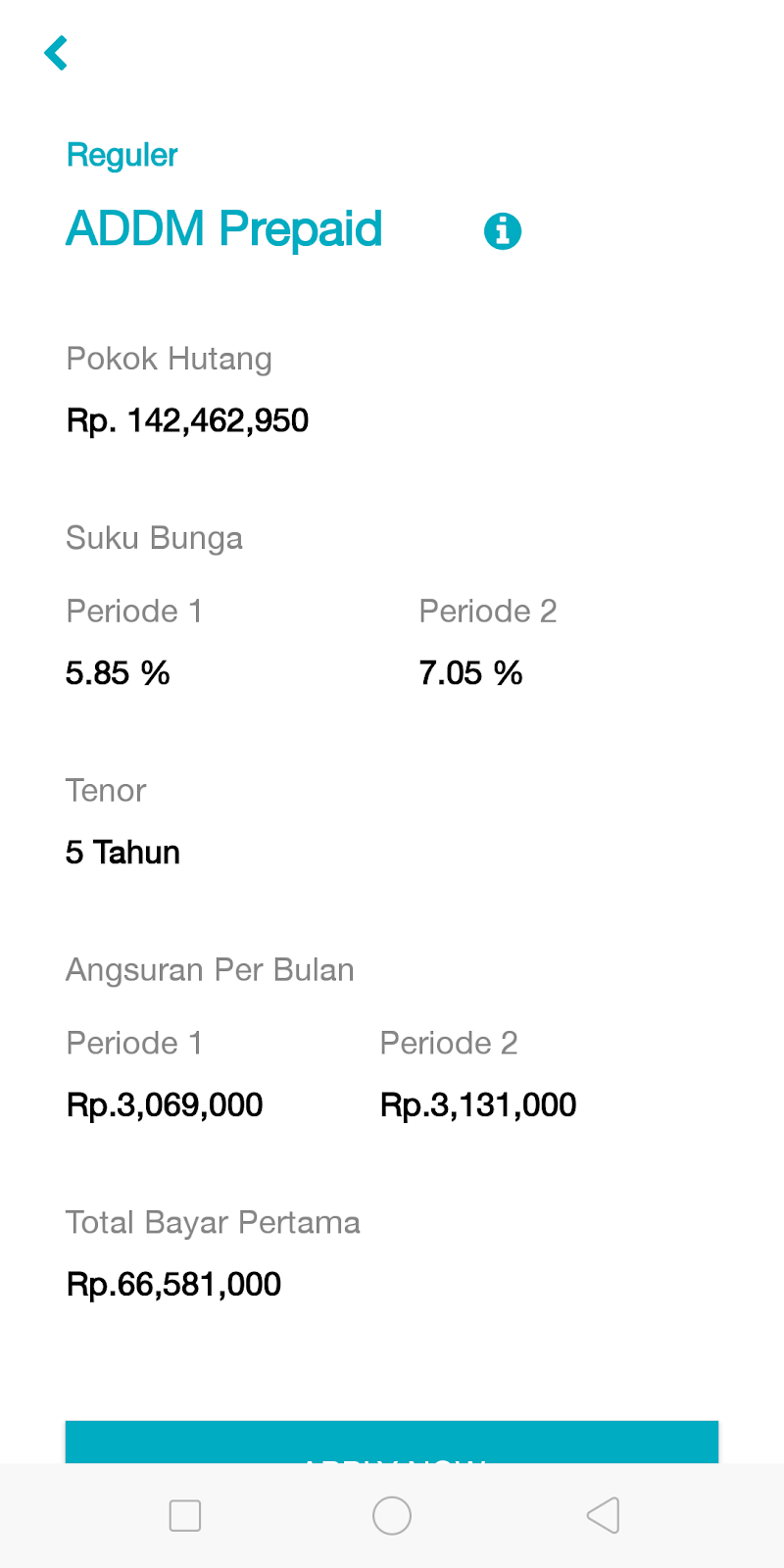This screenshot has width=784, height=1568.
Task: Select the 5 Tahun tenor value
Action: coord(122,853)
